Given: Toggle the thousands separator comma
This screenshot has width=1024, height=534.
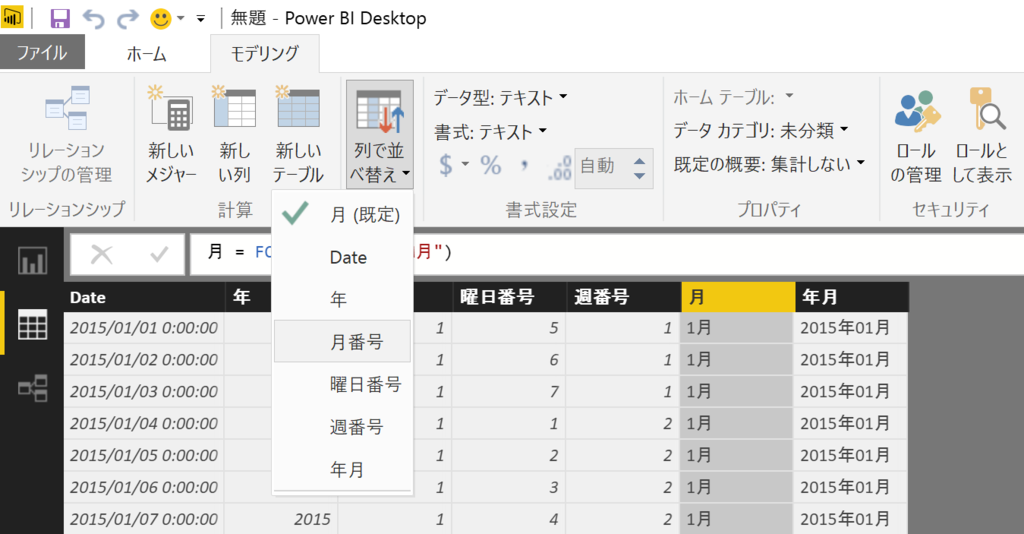Looking at the screenshot, I should 524,165.
